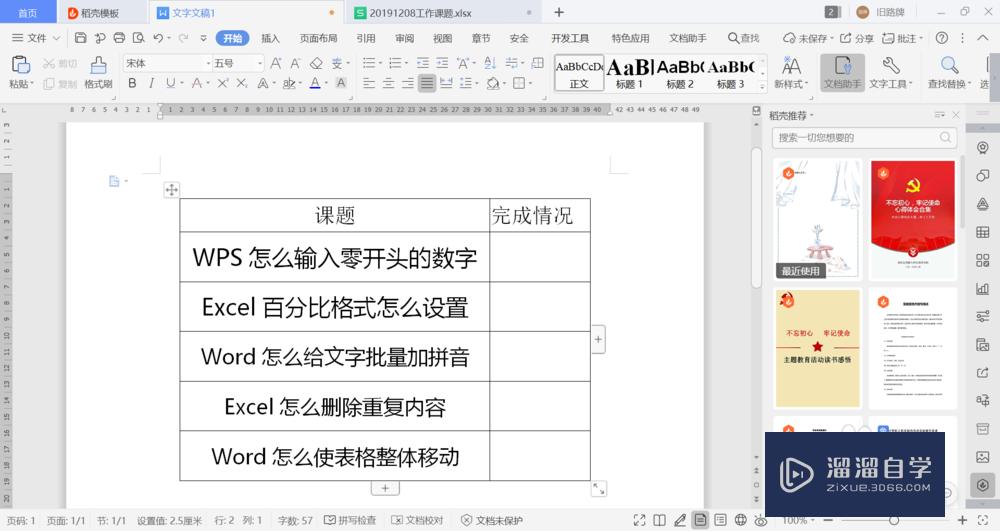
Task: Collapse the ribbon with the chevron
Action: coord(983,38)
